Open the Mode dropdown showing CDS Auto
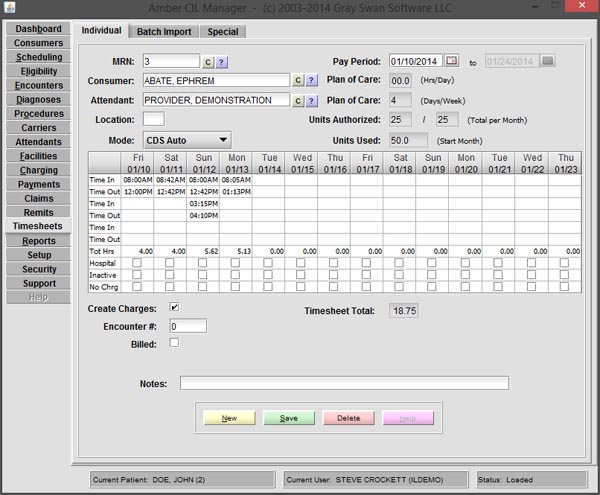The height and width of the screenshot is (495, 600). coord(186,140)
